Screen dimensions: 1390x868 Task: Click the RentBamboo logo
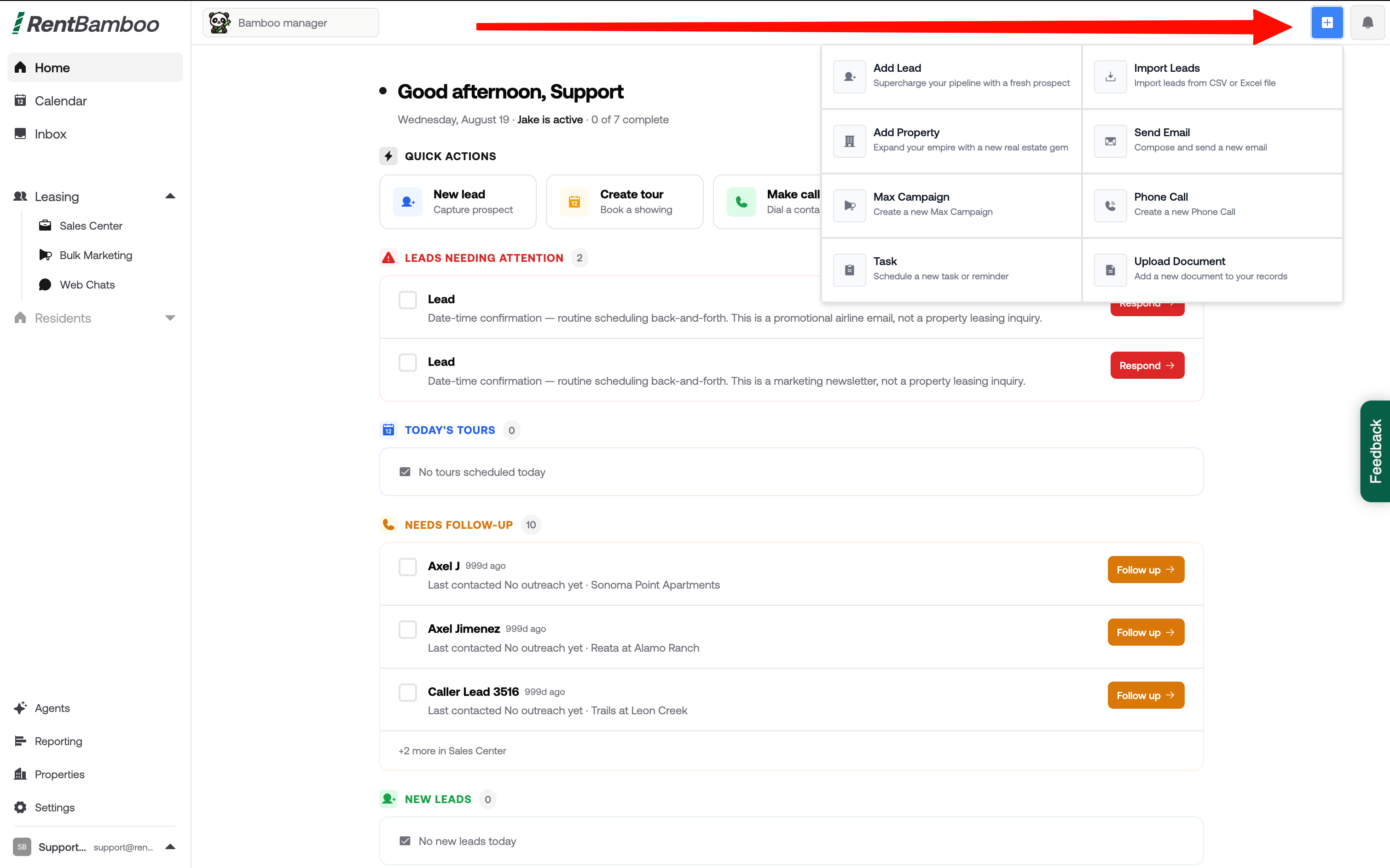click(x=86, y=23)
